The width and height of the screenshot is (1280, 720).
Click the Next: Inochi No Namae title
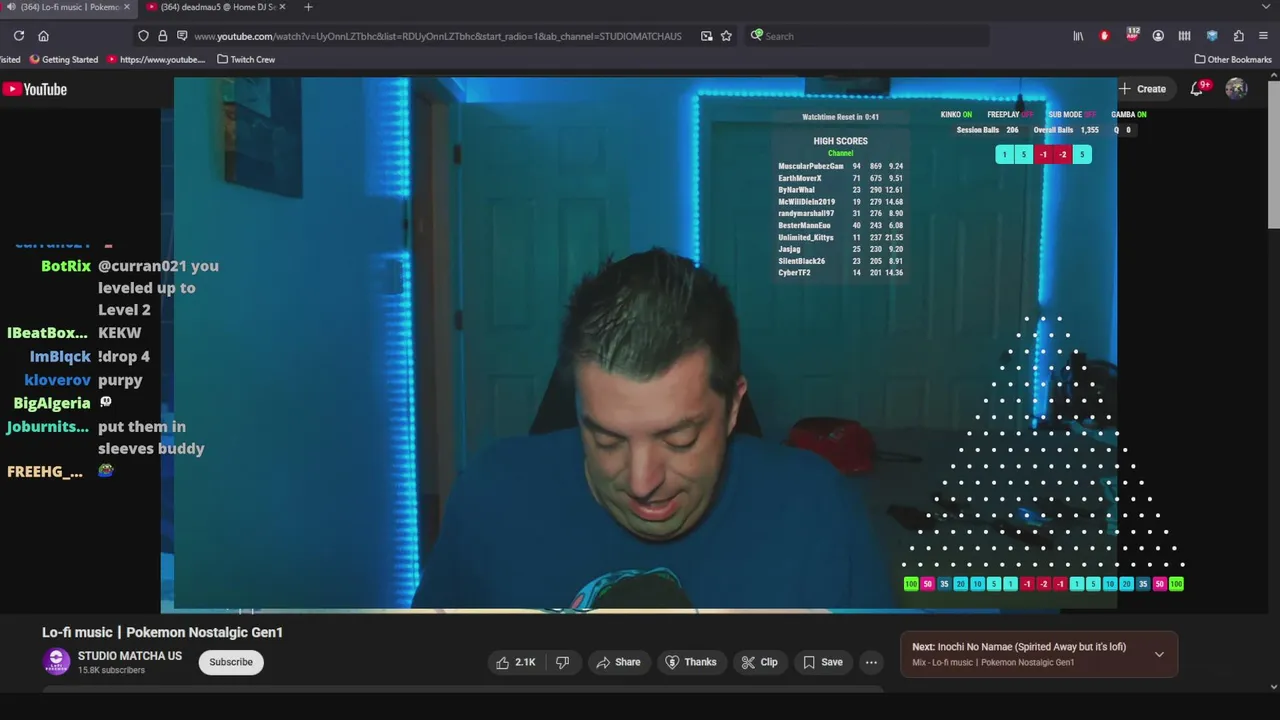(x=1019, y=647)
